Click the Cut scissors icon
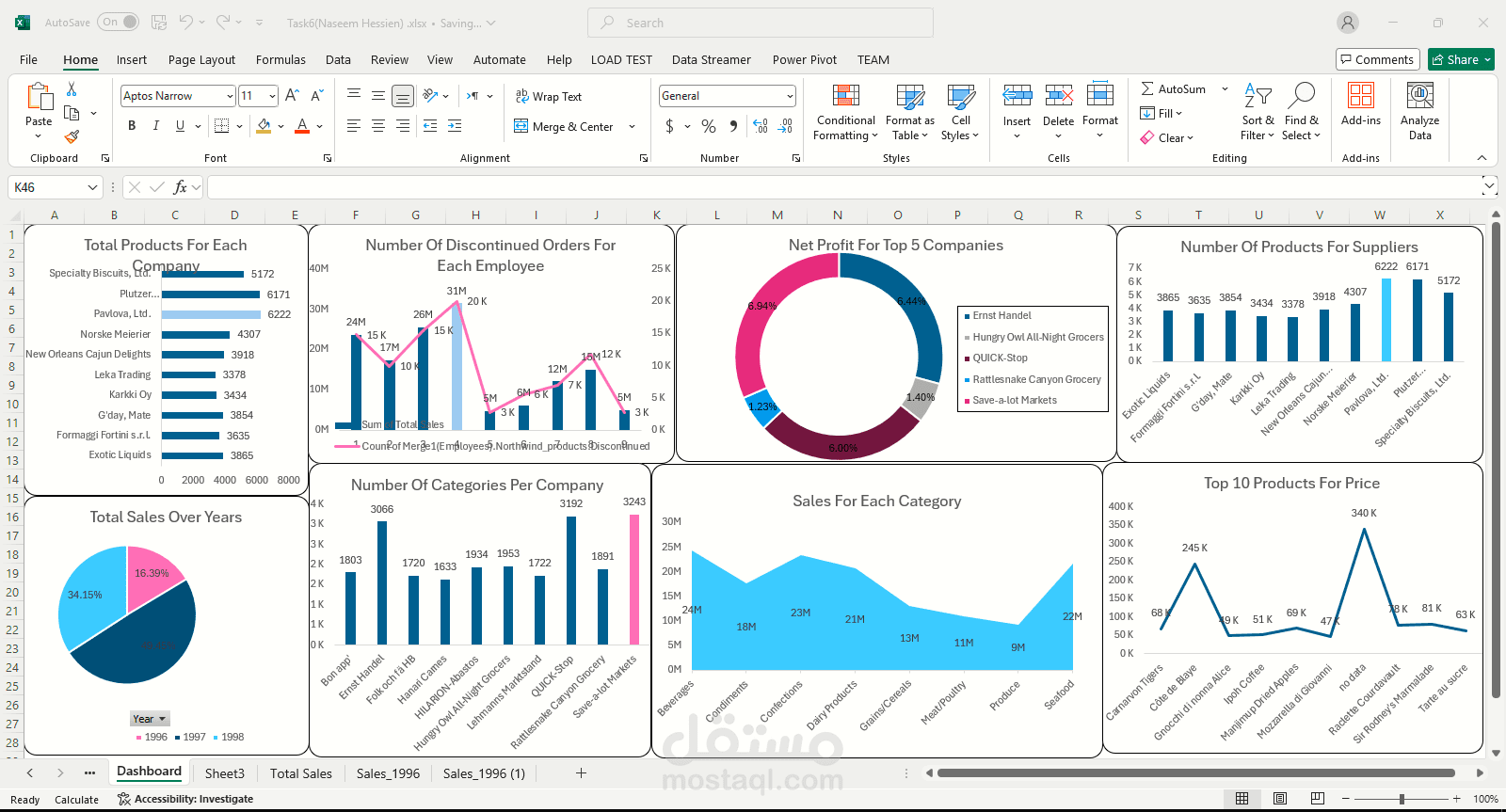The width and height of the screenshot is (1506, 812). pos(72,89)
